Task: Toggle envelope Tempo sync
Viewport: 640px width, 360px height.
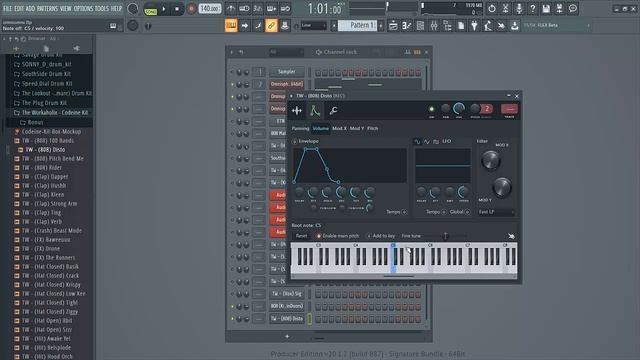Action: [x=404, y=212]
